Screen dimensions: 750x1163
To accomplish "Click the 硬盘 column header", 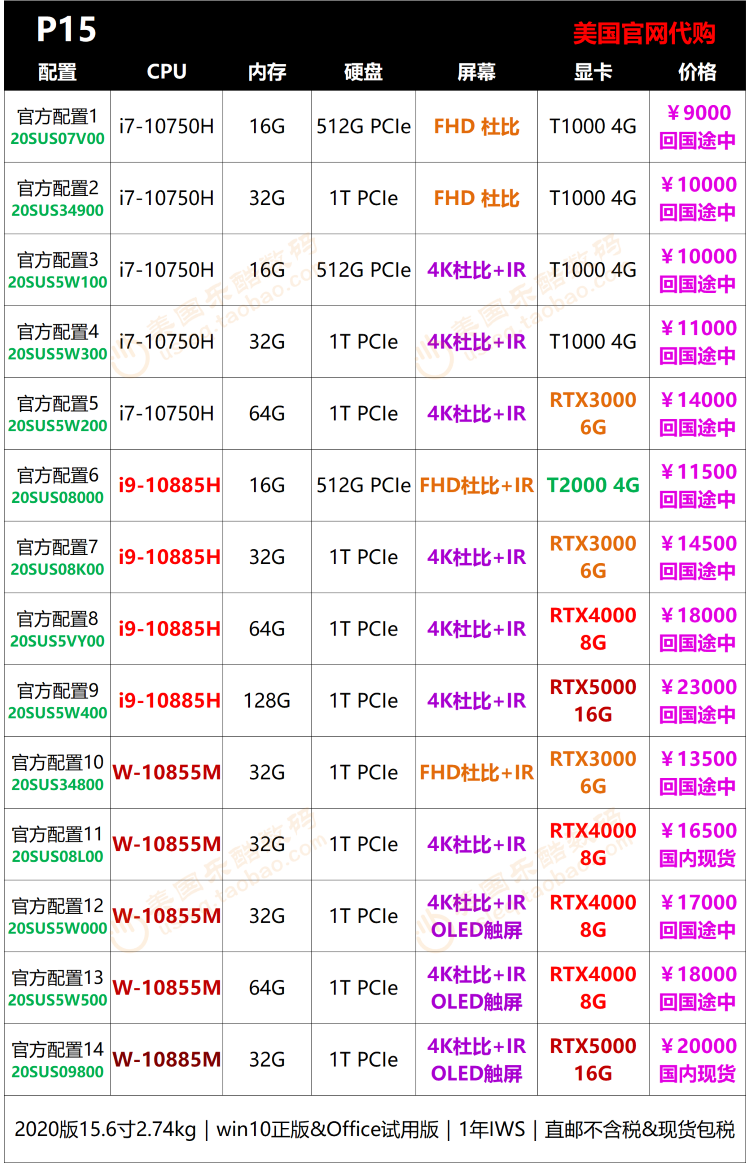I will tap(364, 72).
